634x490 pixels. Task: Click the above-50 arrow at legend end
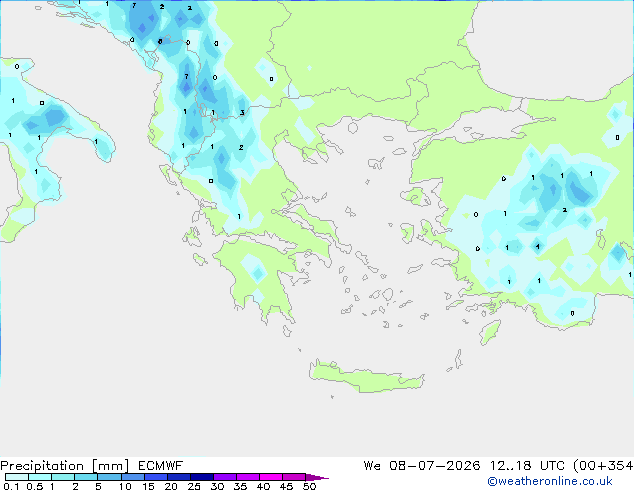(317, 477)
